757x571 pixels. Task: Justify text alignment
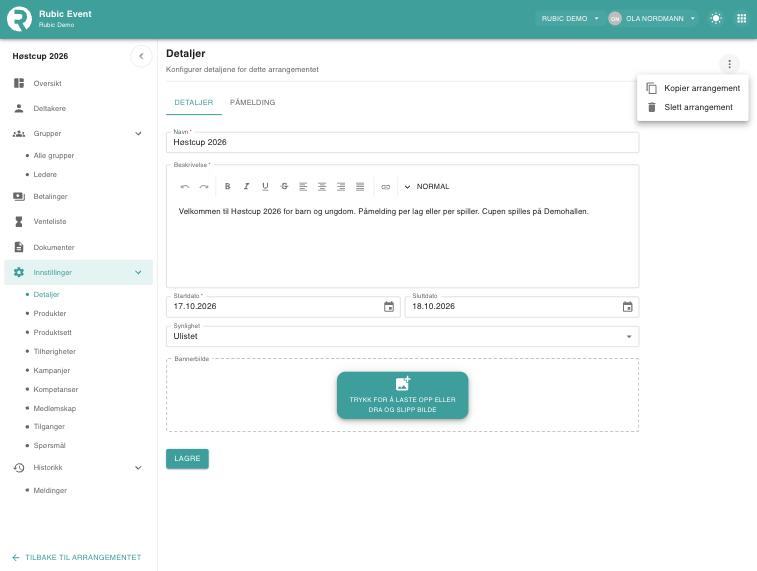click(x=360, y=187)
